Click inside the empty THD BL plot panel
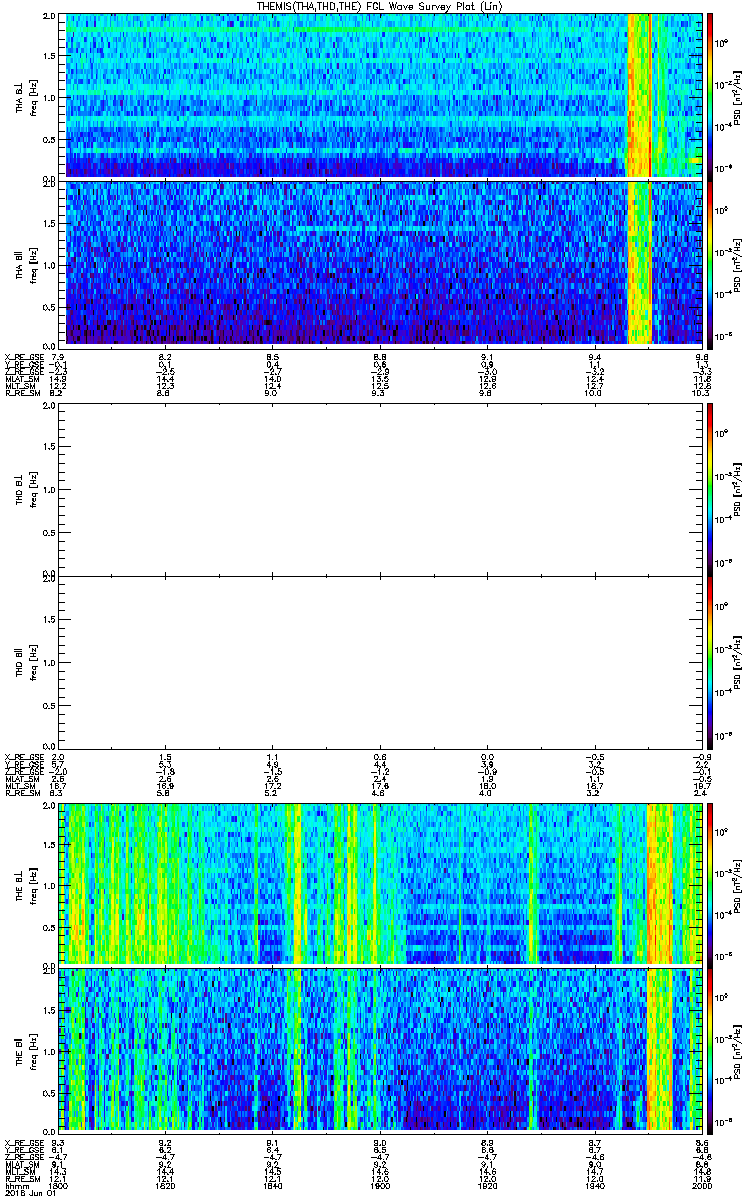The height and width of the screenshot is (1200, 750). [x=380, y=488]
